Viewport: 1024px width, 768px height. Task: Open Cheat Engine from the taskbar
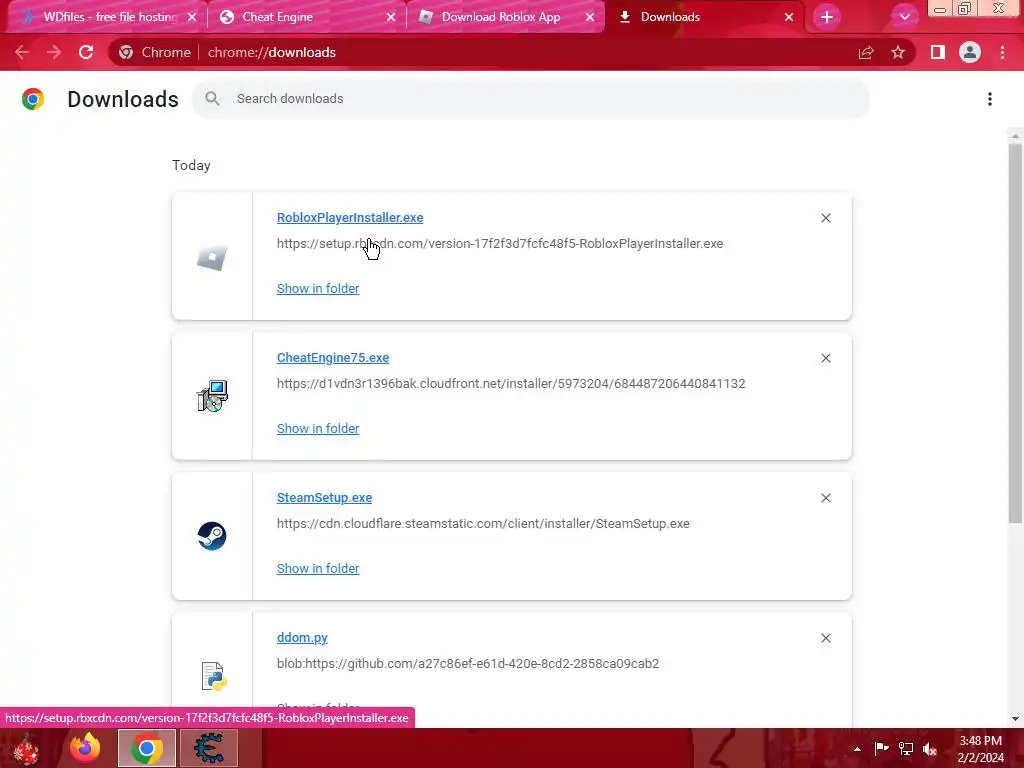(209, 748)
